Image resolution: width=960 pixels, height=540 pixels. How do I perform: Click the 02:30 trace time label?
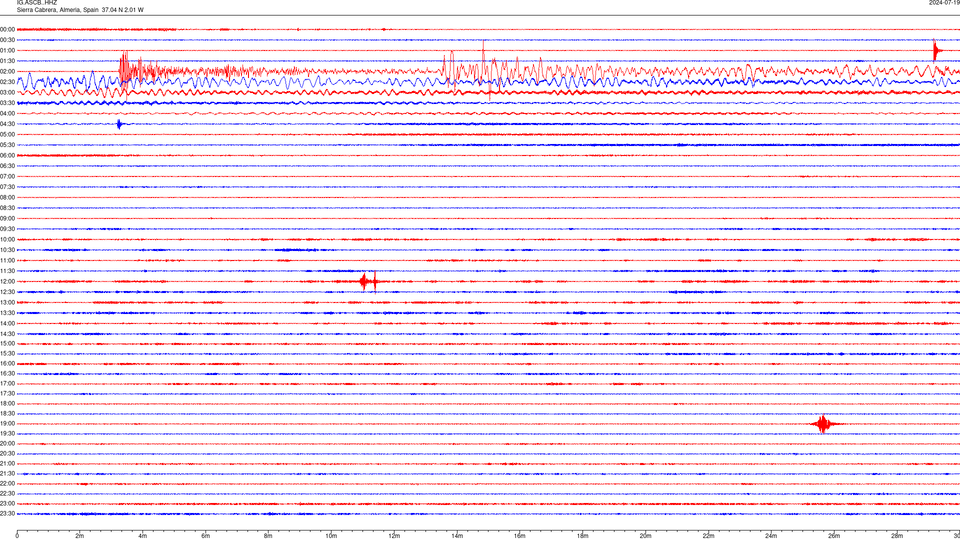coord(7,81)
